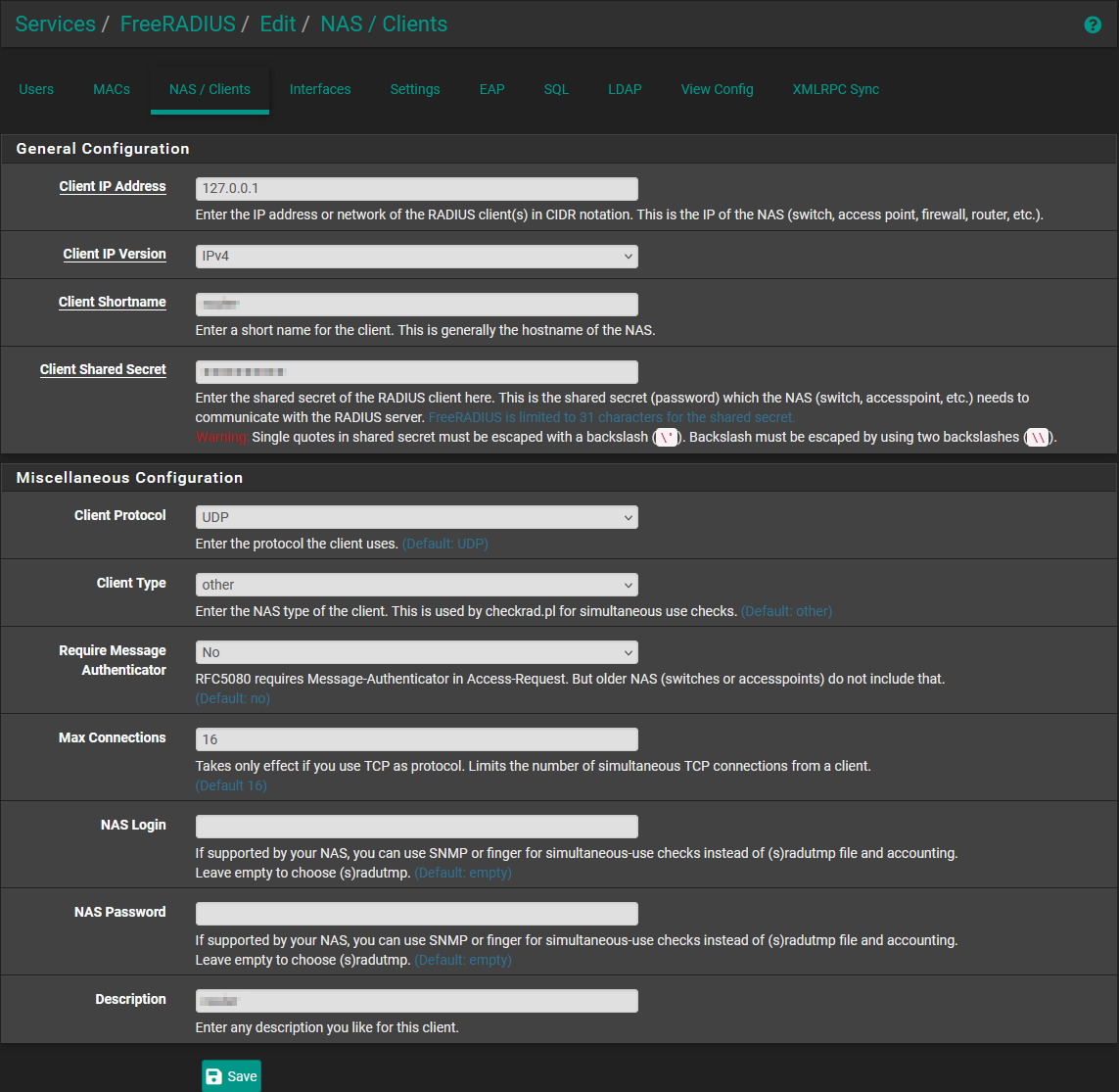Open the LDAP tab

625,89
